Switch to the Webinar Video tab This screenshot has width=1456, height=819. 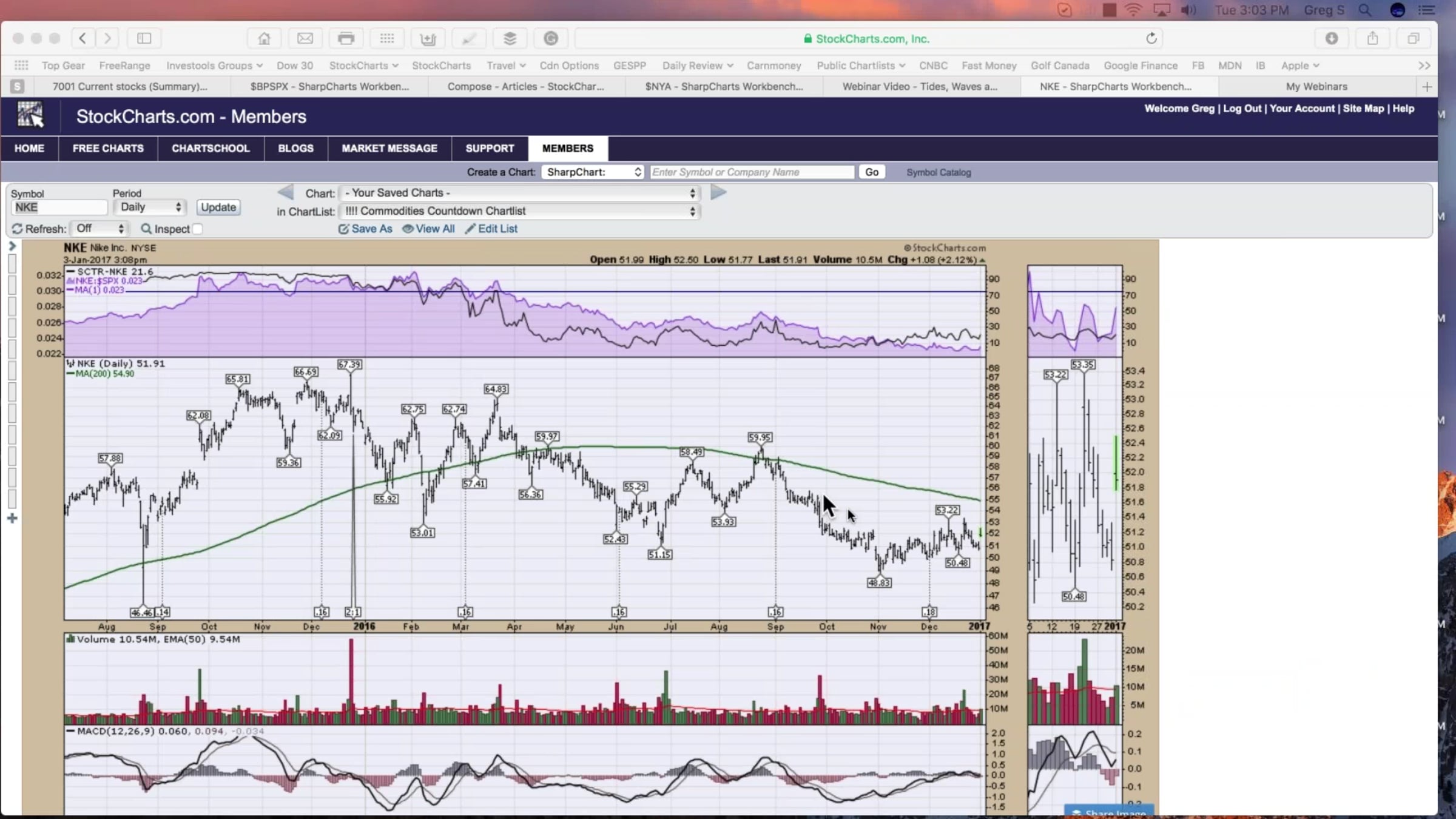920,87
